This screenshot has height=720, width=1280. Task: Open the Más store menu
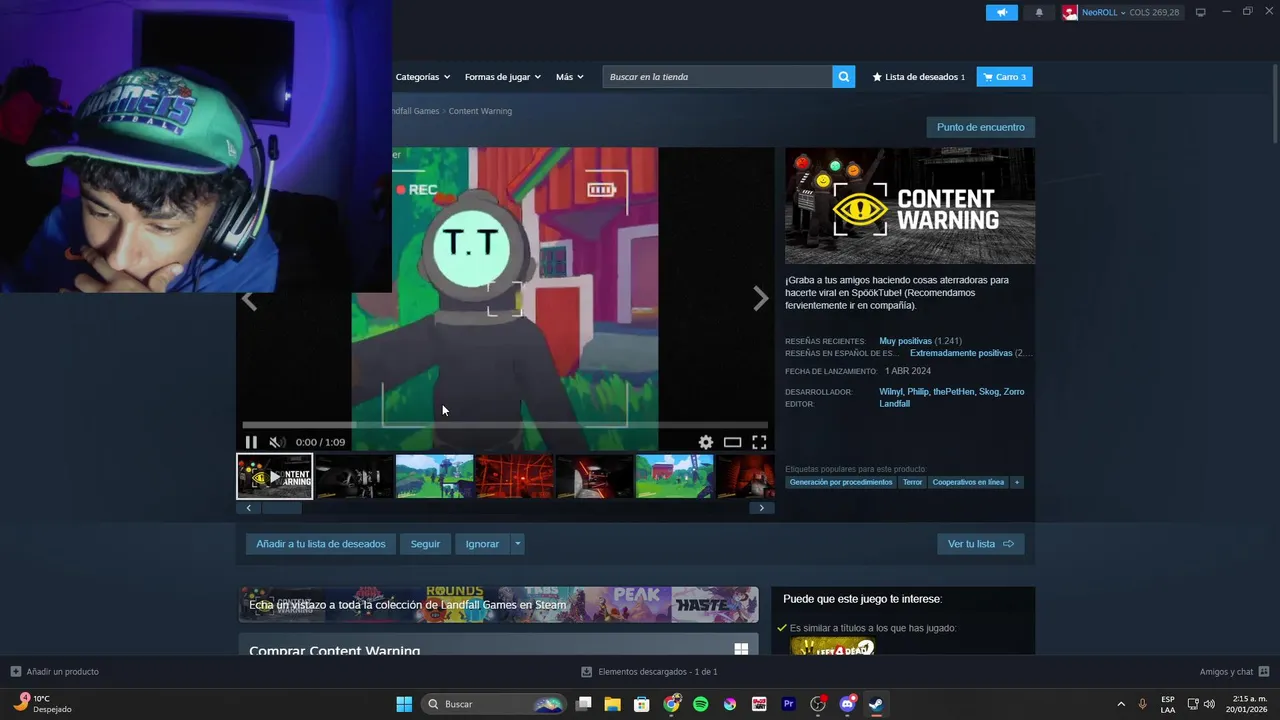(x=570, y=77)
